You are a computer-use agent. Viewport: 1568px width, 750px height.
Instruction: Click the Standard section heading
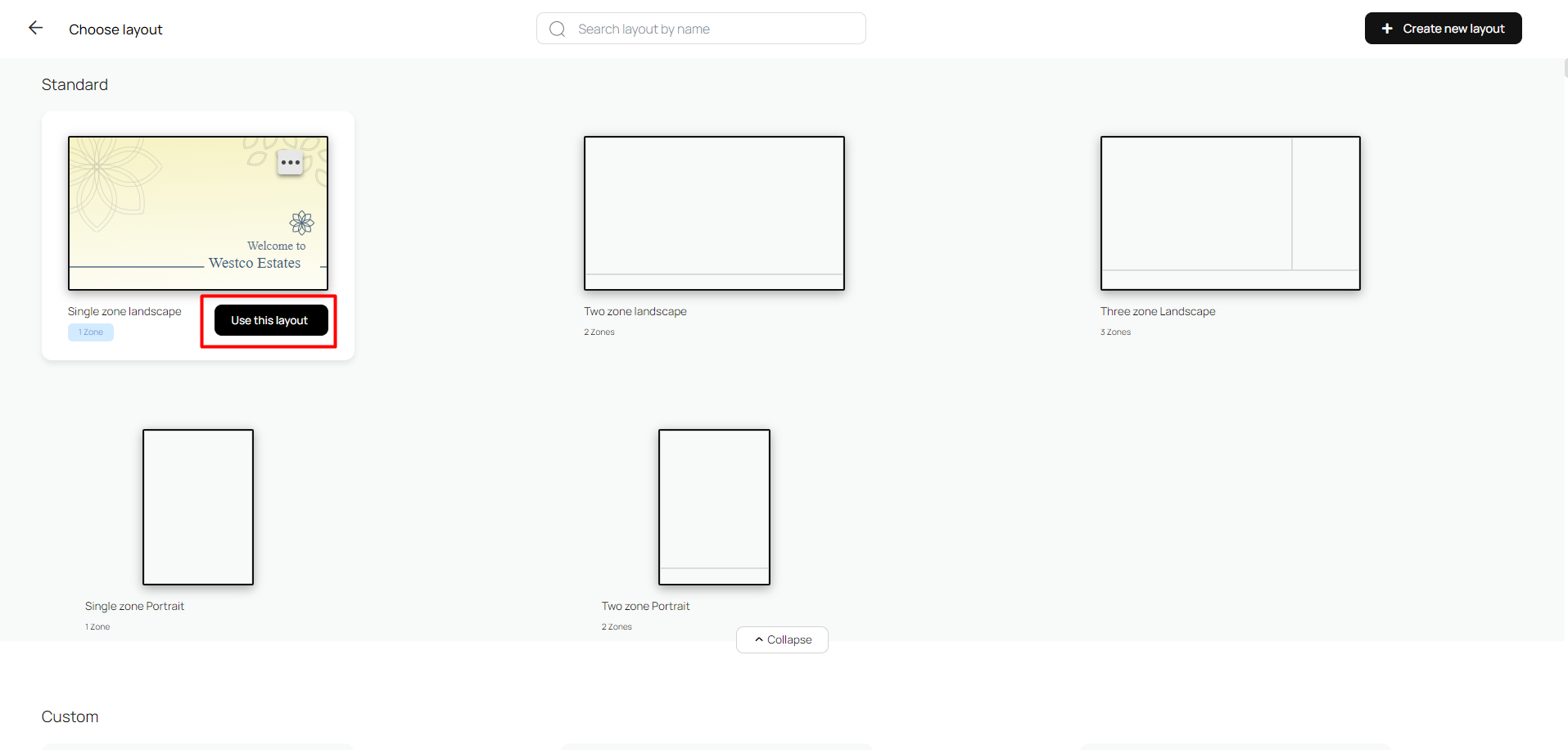[x=75, y=84]
